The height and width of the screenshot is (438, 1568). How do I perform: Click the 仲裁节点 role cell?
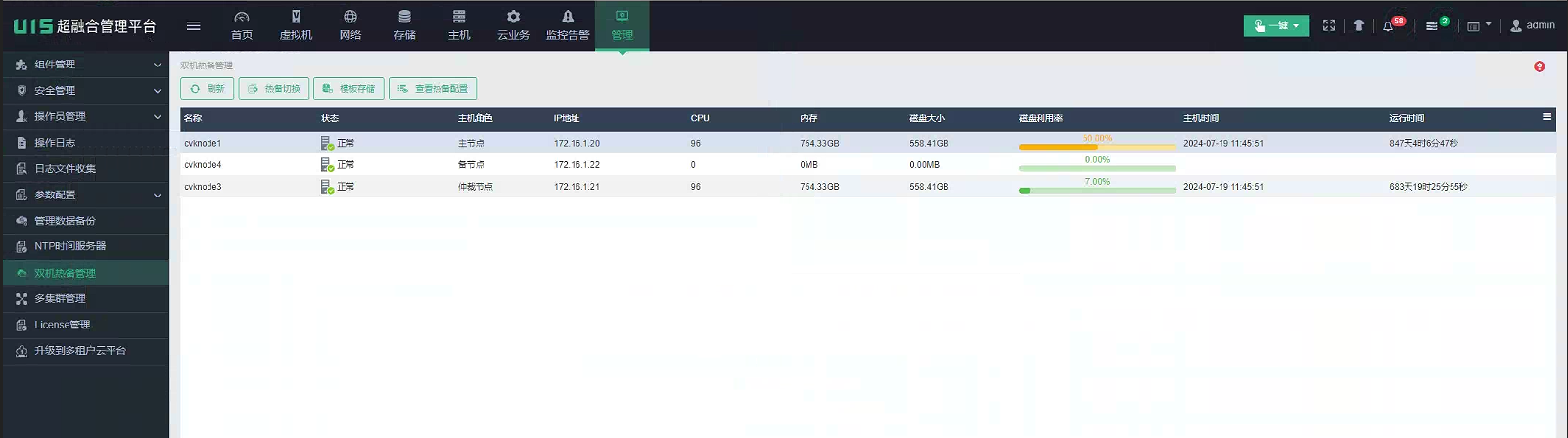point(476,186)
